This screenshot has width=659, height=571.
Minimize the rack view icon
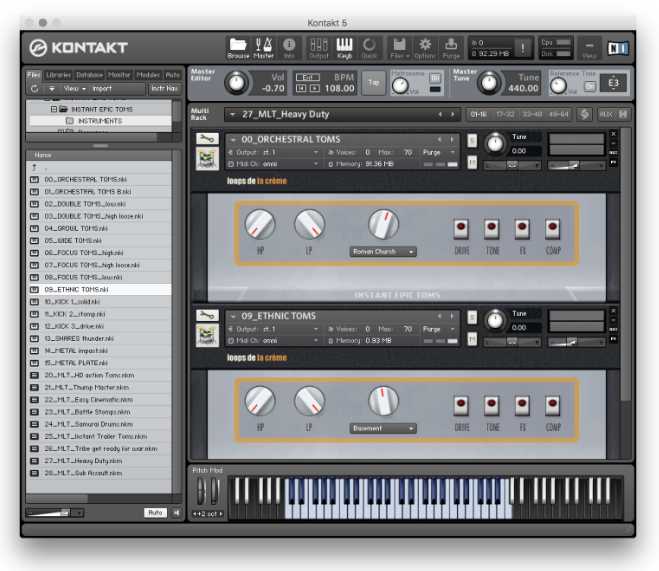click(589, 47)
